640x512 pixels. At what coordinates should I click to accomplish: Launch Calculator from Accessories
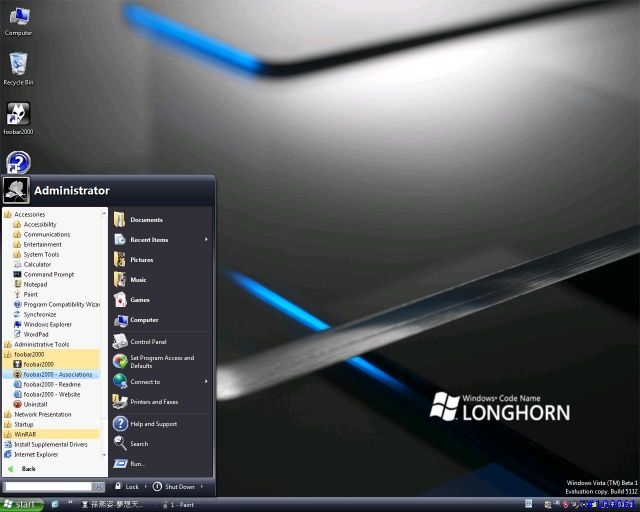point(33,265)
